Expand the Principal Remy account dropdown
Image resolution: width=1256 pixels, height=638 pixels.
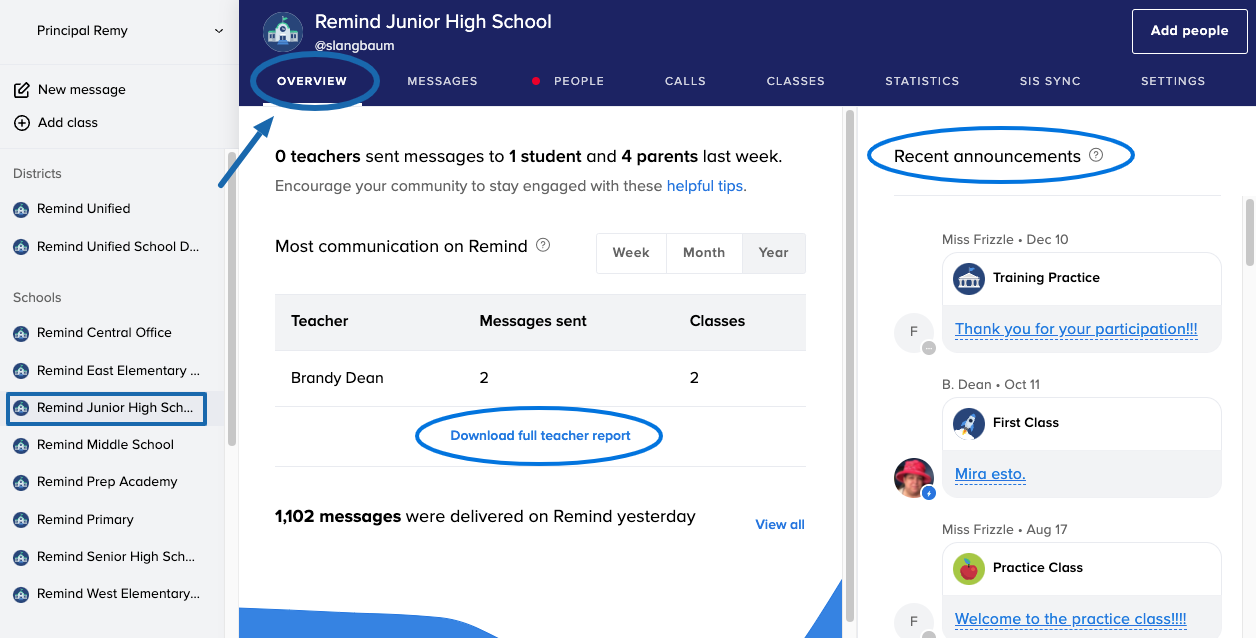pos(218,31)
